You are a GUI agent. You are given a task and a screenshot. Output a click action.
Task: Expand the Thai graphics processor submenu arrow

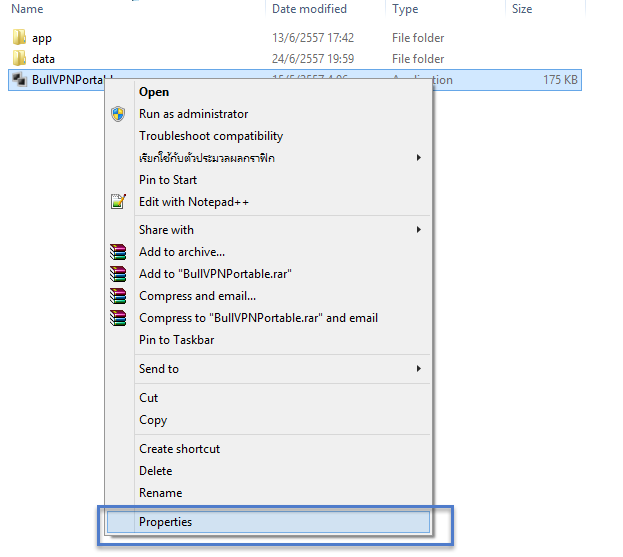418,158
